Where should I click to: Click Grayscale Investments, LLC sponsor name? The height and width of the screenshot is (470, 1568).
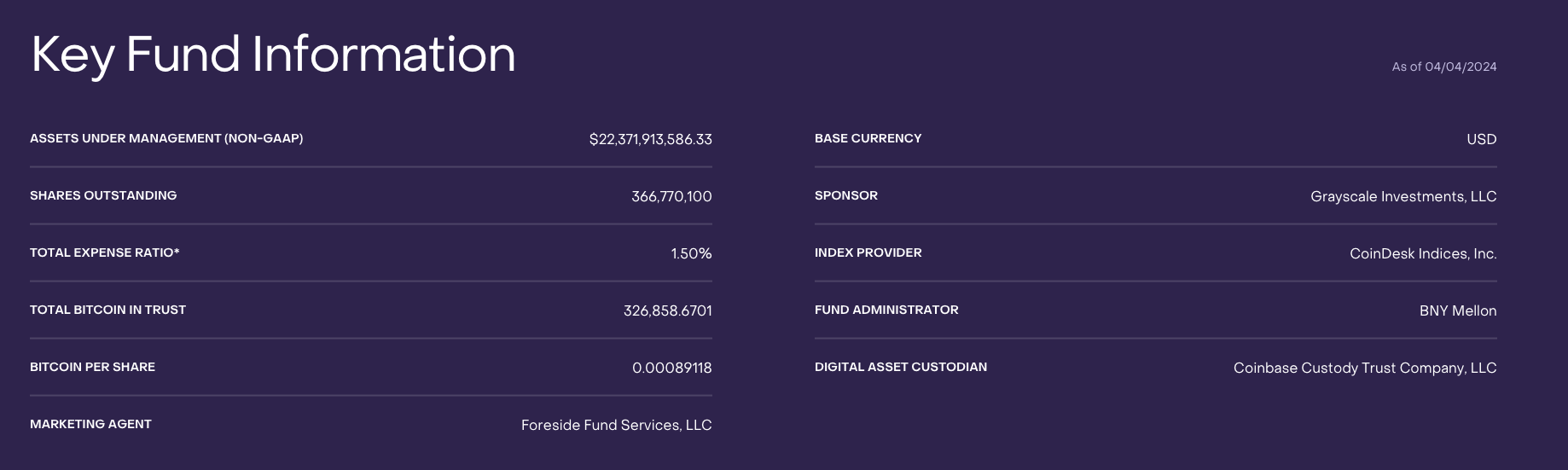1403,196
